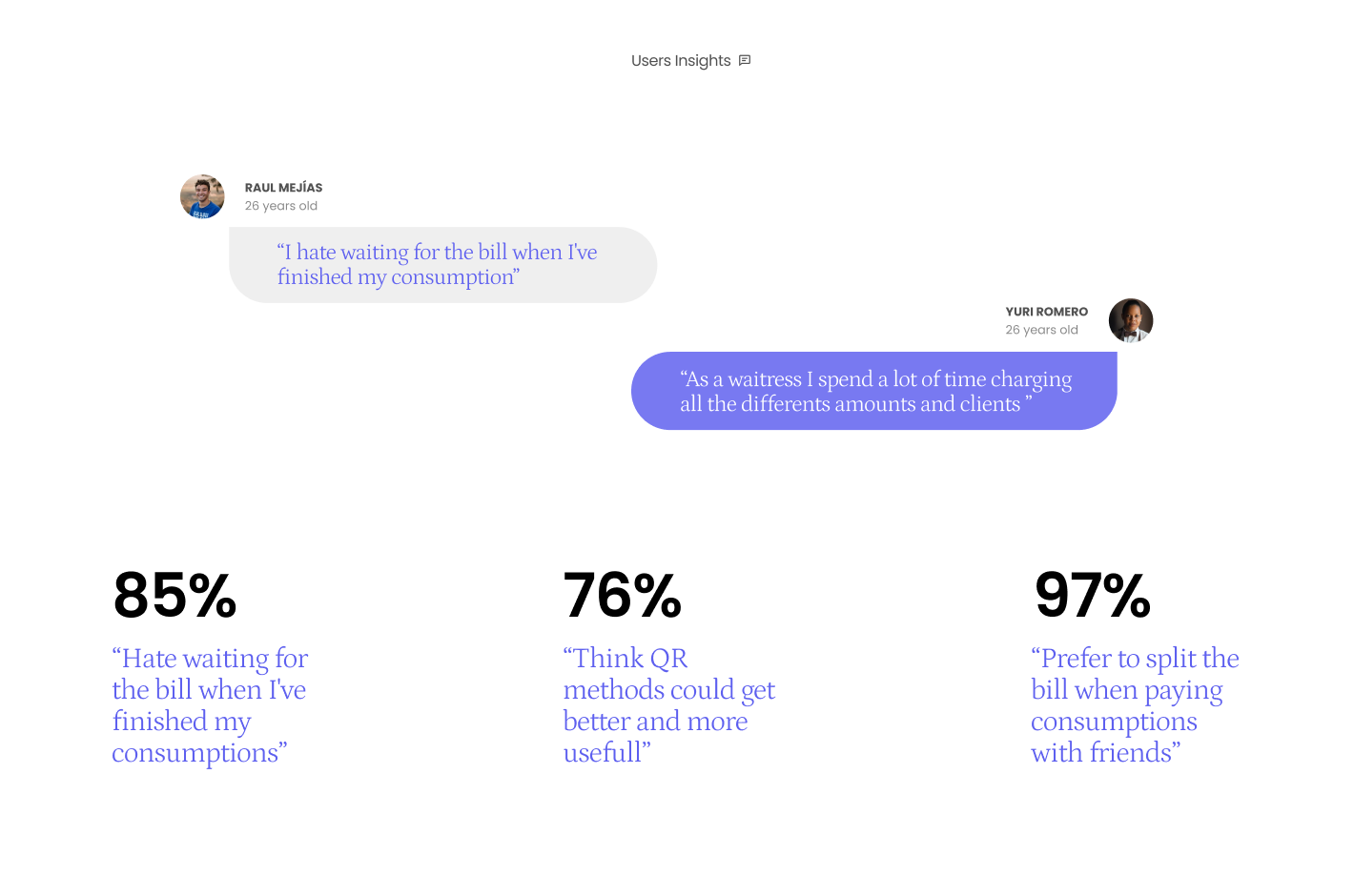Screen dimensions: 1354x896
Task: Select the "Hate waiting for the bill" line under 85%
Action: tap(210, 659)
